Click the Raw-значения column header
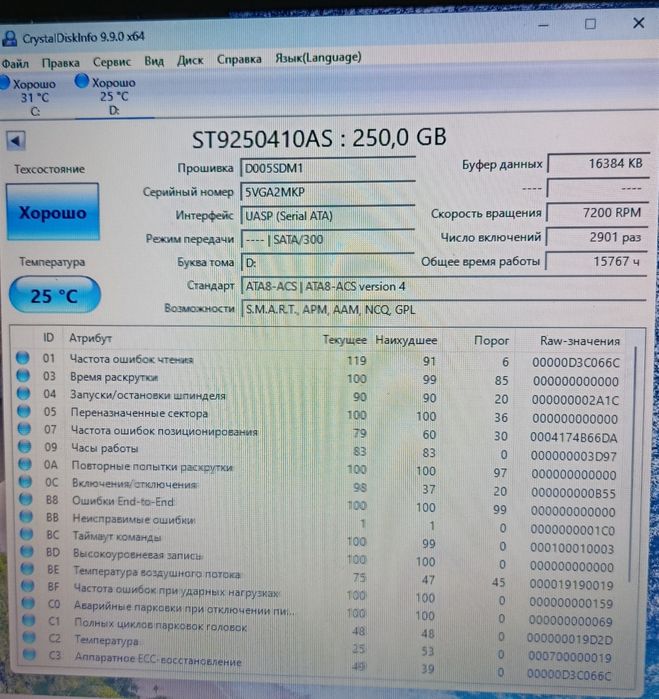This screenshot has width=659, height=699. 580,341
